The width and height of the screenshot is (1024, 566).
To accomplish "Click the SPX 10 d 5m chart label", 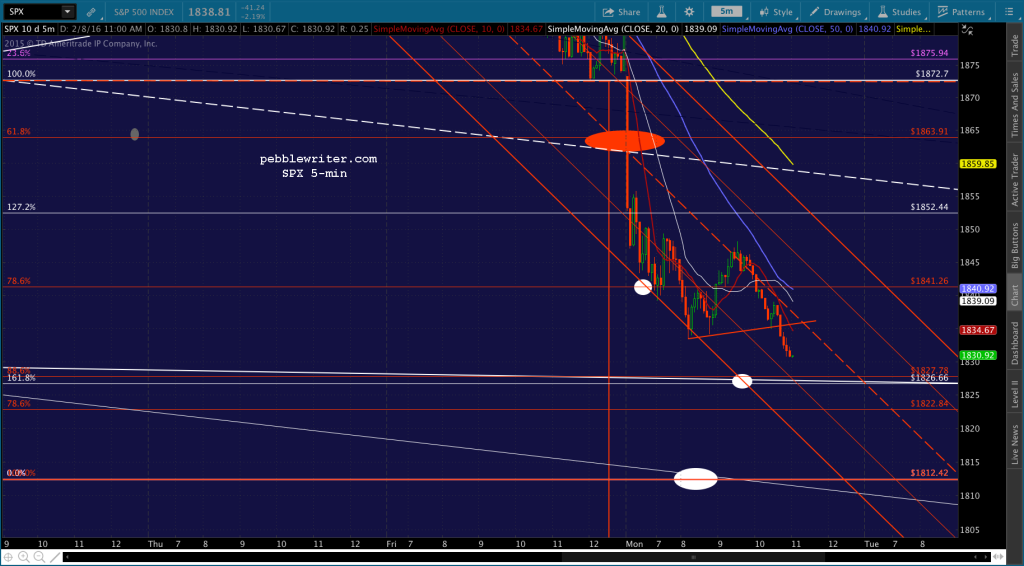I will [x=30, y=29].
